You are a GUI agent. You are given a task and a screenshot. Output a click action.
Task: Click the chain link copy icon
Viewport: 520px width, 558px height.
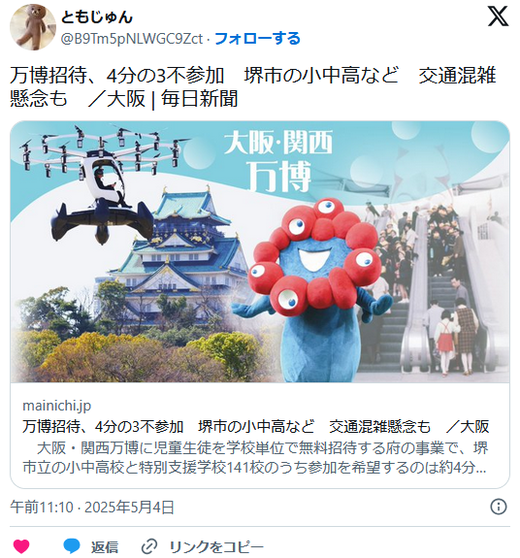coord(149,546)
